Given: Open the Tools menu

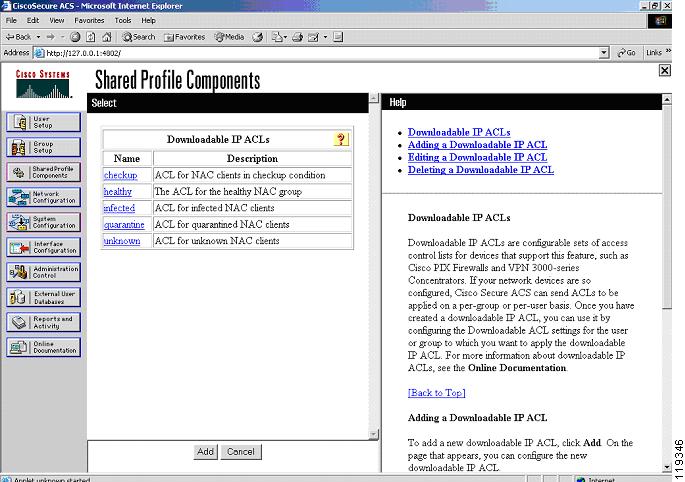Looking at the screenshot, I should (123, 20).
